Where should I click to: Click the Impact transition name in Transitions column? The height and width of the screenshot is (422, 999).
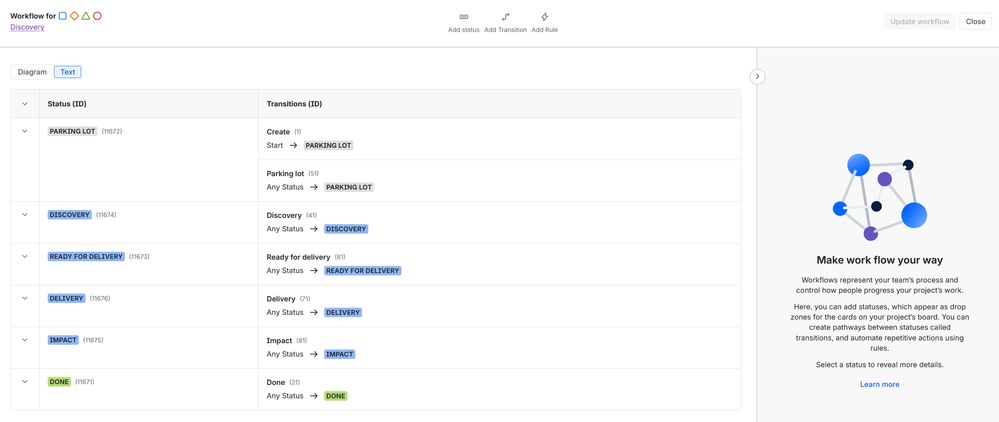coord(279,340)
